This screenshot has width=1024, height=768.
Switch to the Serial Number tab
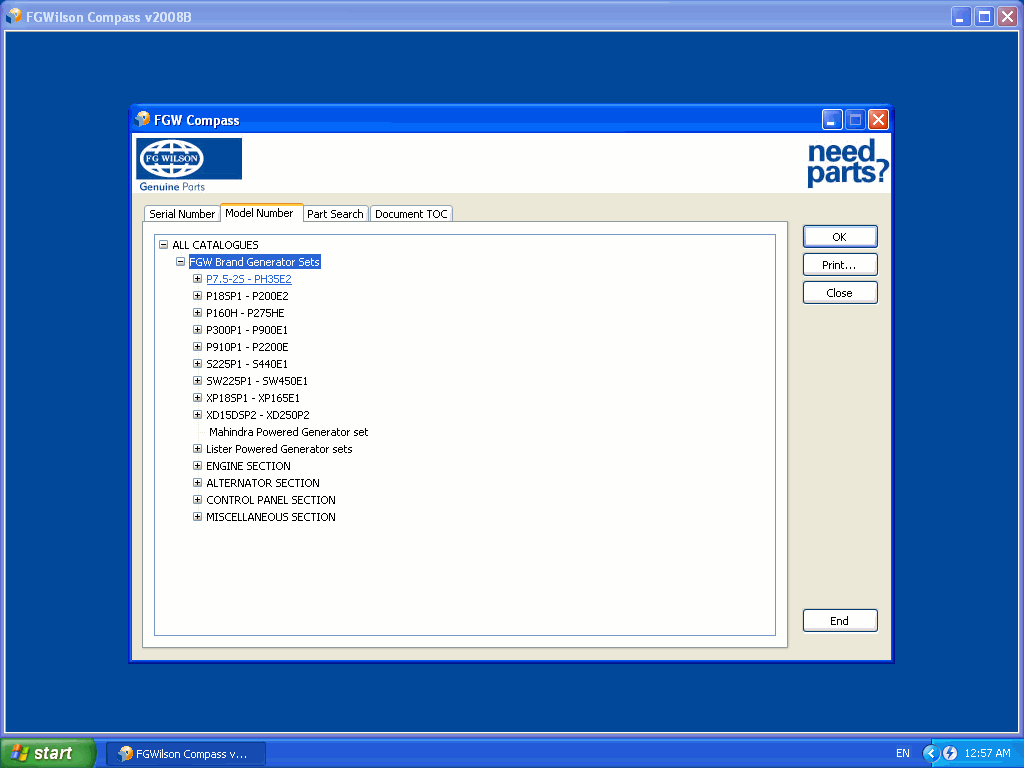coord(182,214)
